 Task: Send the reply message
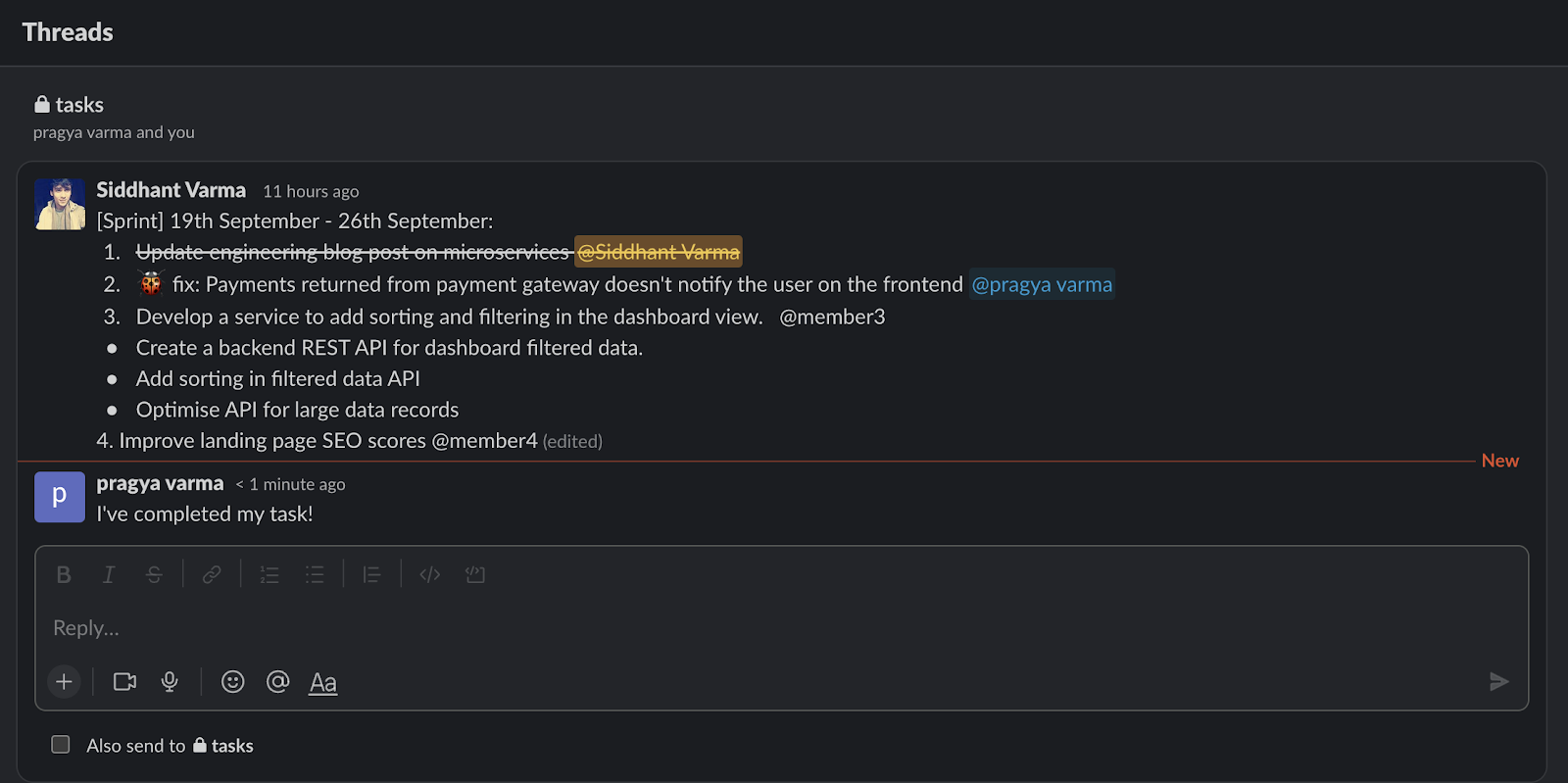pyautogui.click(x=1498, y=682)
